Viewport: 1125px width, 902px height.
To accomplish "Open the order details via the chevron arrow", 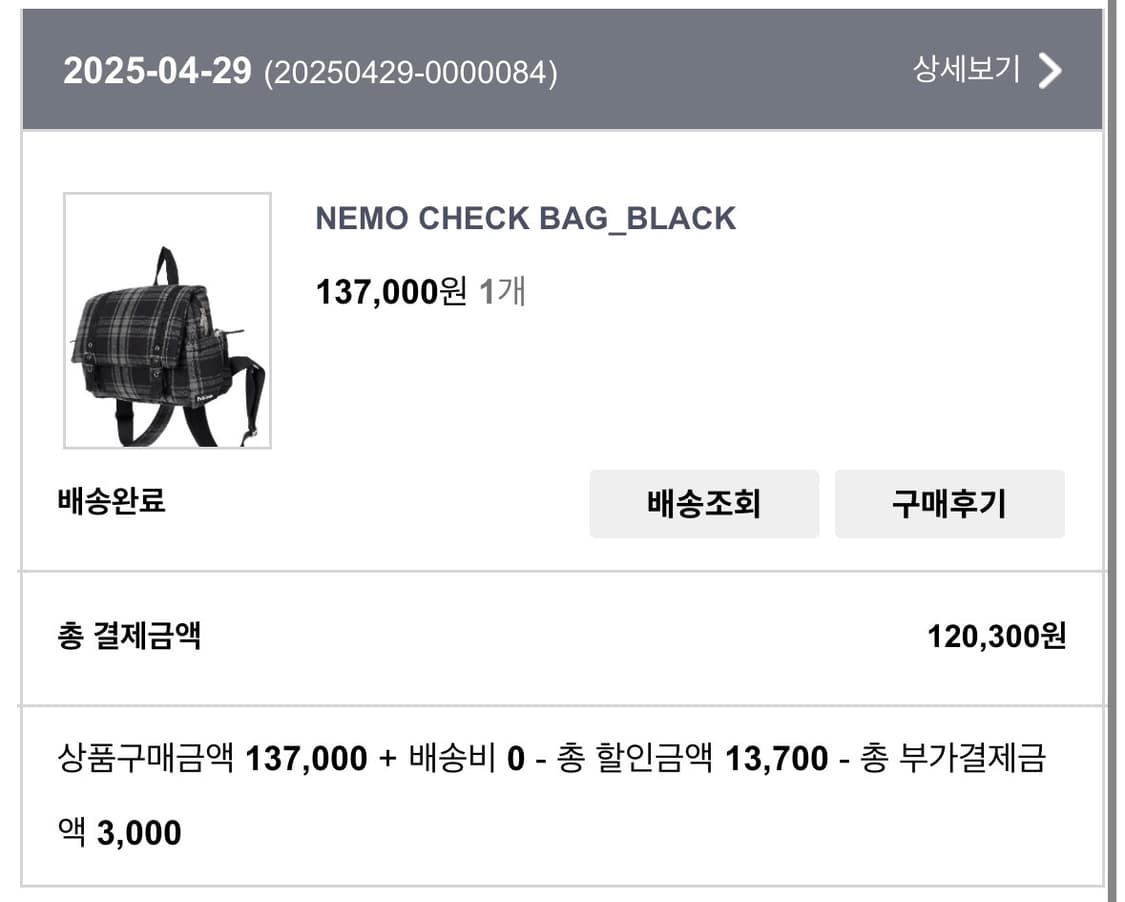I will pyautogui.click(x=1049, y=71).
